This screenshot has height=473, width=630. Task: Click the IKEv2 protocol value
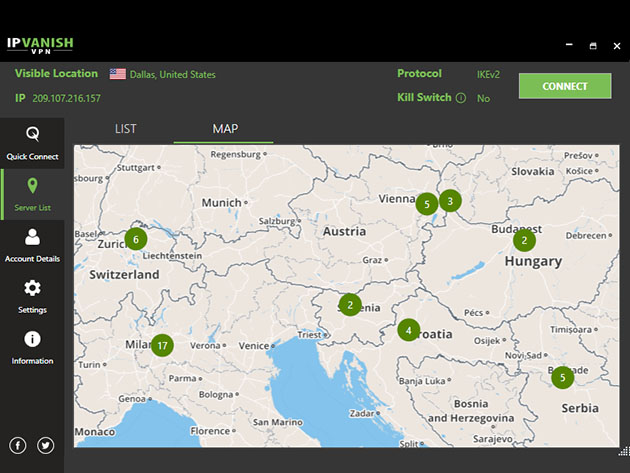(x=488, y=74)
